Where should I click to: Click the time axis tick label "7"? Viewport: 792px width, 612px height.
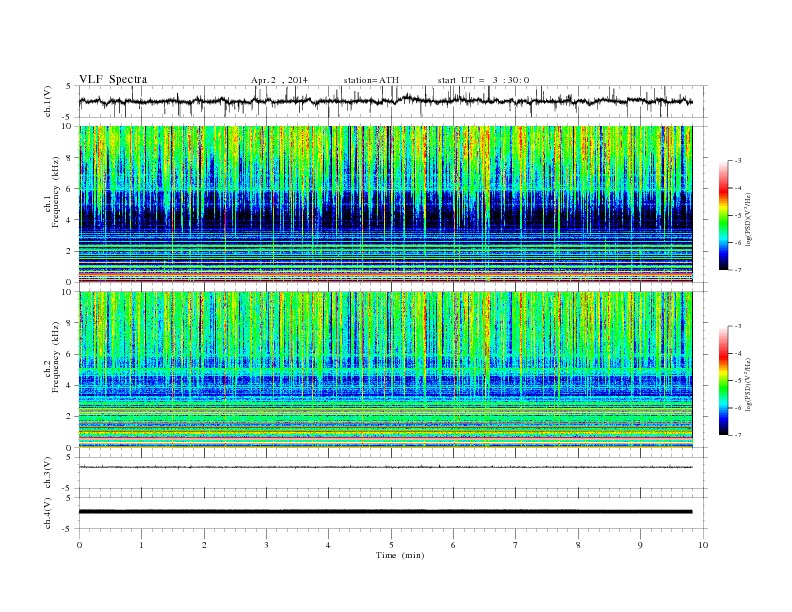coord(516,545)
